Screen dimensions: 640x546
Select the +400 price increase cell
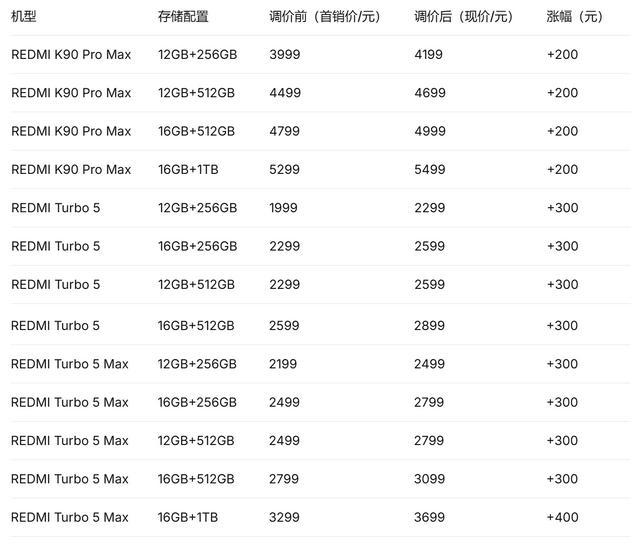[x=563, y=517]
